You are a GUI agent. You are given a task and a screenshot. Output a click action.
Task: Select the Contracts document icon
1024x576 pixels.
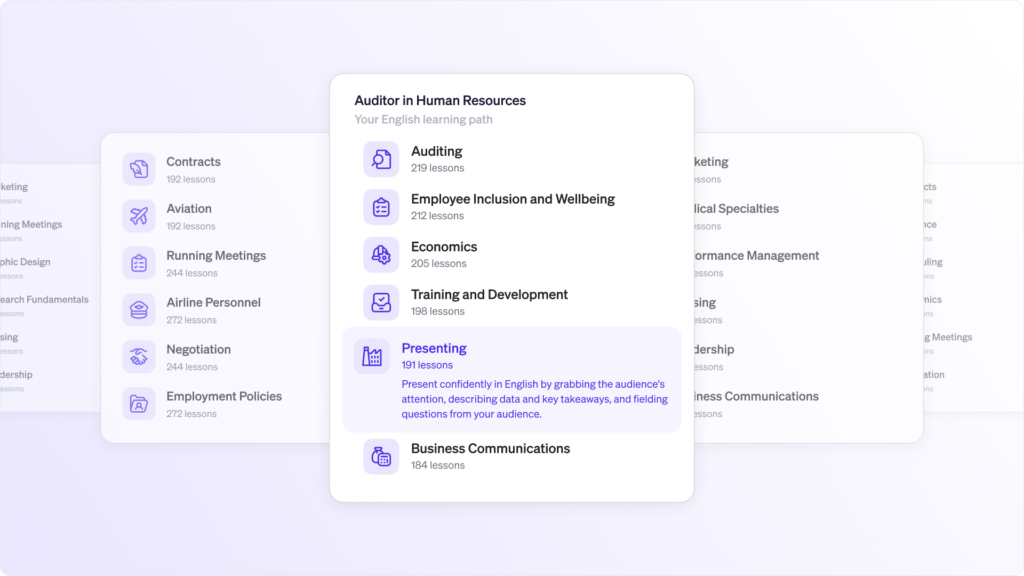(x=138, y=169)
